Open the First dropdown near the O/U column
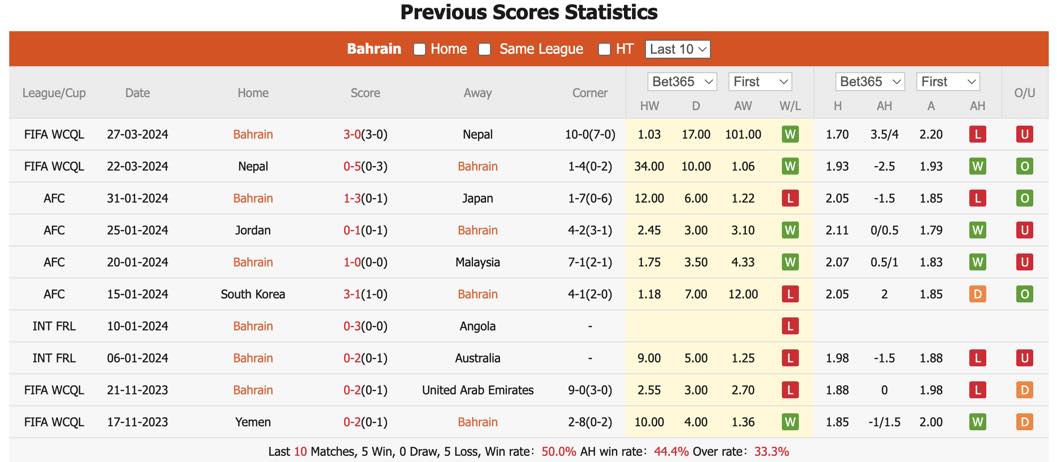 (947, 82)
